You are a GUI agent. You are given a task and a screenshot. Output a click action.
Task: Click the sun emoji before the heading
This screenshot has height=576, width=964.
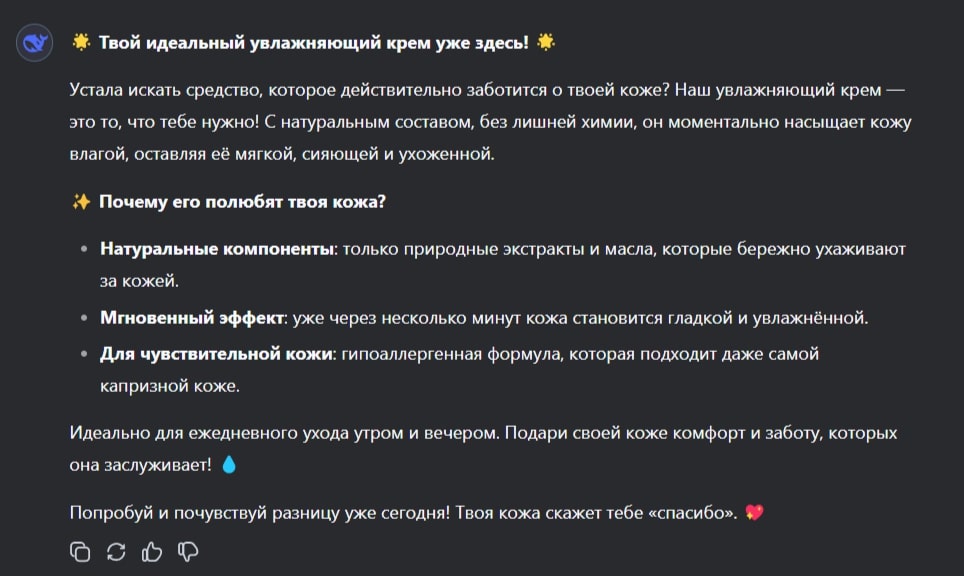pyautogui.click(x=81, y=42)
